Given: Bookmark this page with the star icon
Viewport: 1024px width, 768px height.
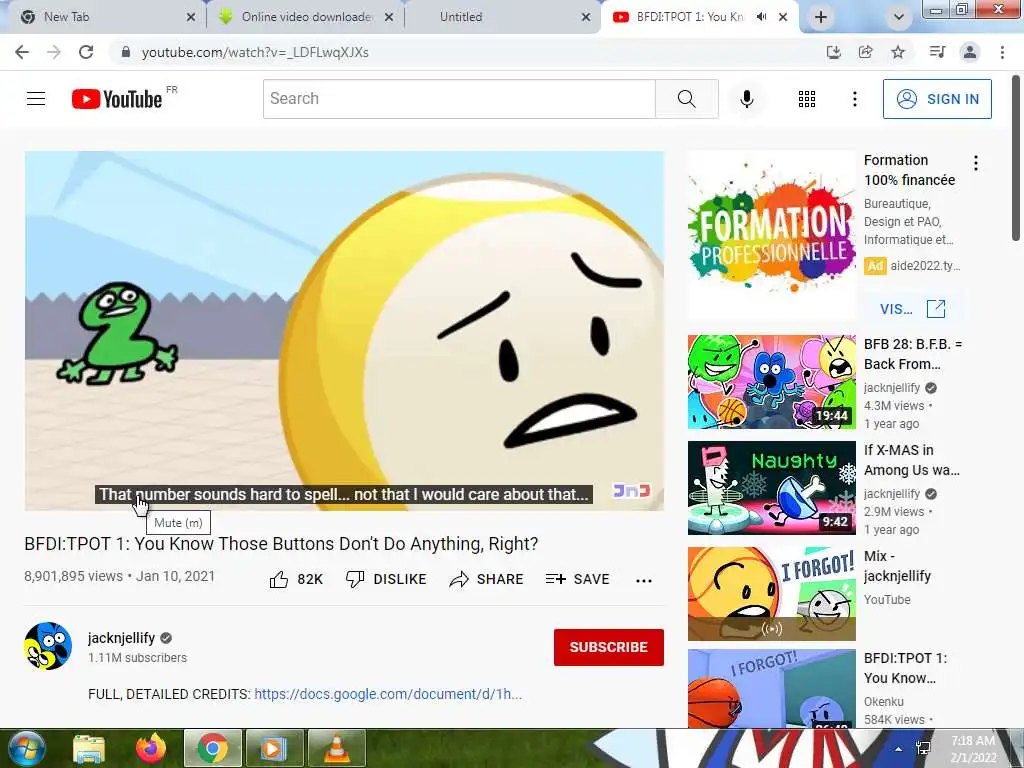Looking at the screenshot, I should click(898, 52).
